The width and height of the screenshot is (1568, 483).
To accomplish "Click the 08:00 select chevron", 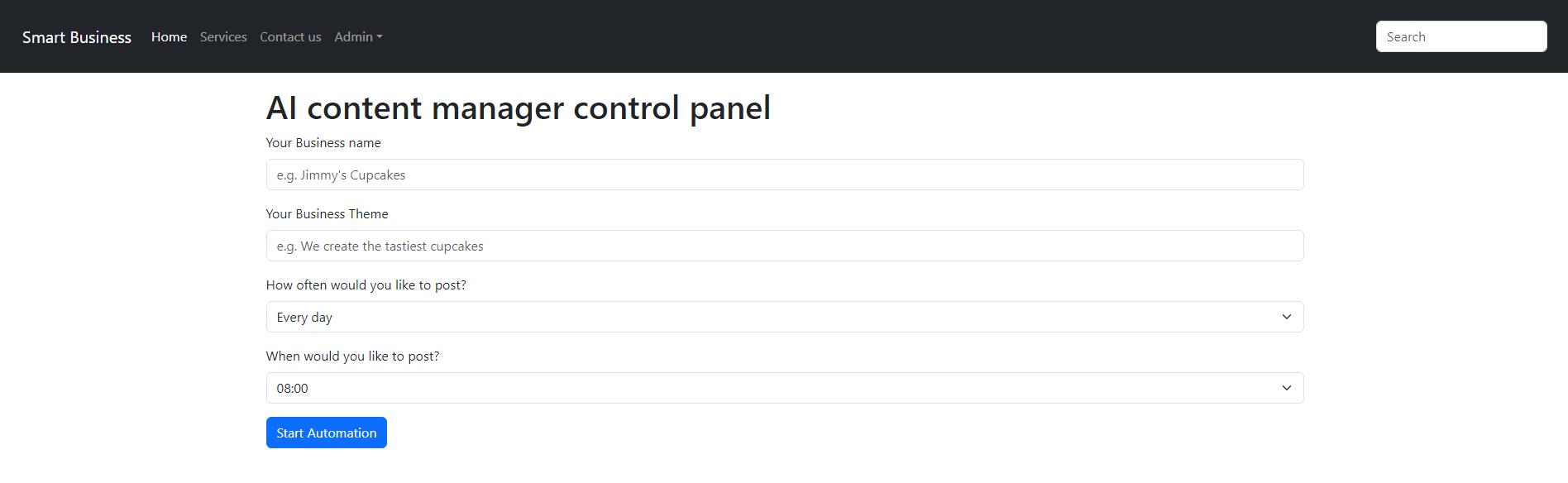I will point(1286,387).
